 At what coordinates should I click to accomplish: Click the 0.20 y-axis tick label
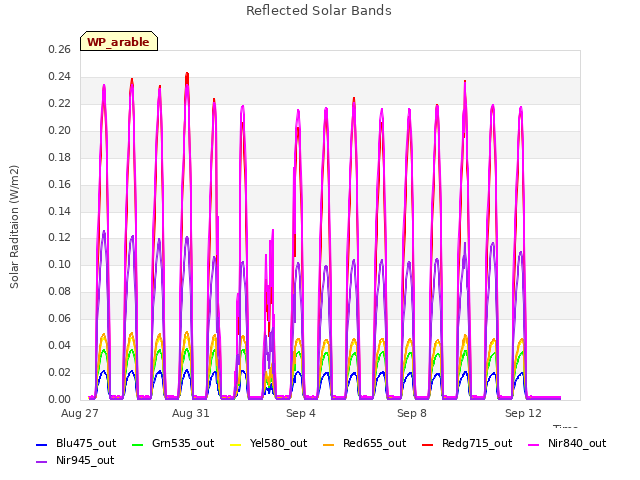tap(60, 130)
